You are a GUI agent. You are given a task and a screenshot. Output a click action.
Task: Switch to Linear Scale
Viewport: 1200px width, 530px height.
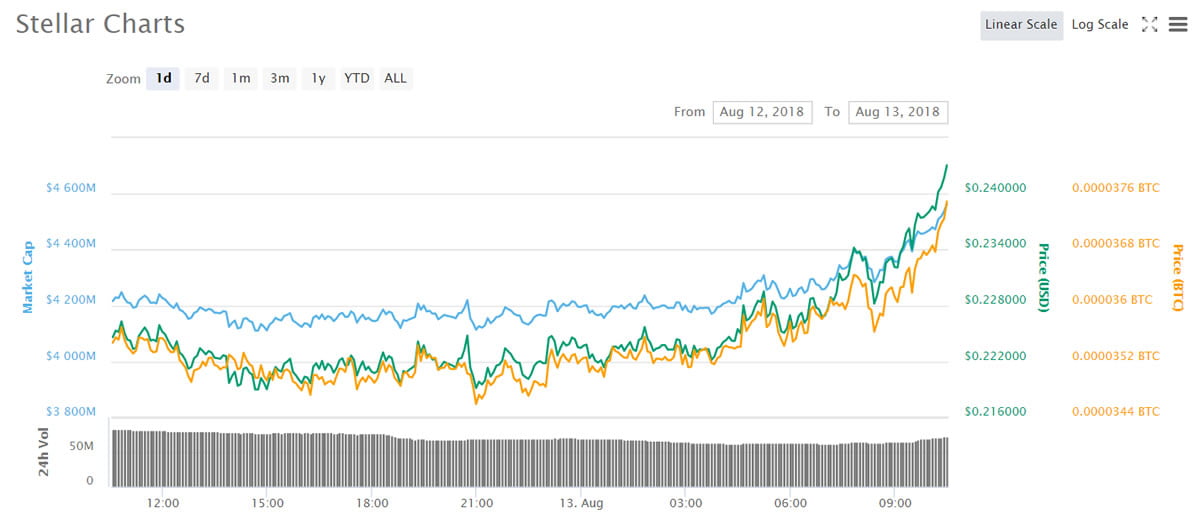point(1021,25)
